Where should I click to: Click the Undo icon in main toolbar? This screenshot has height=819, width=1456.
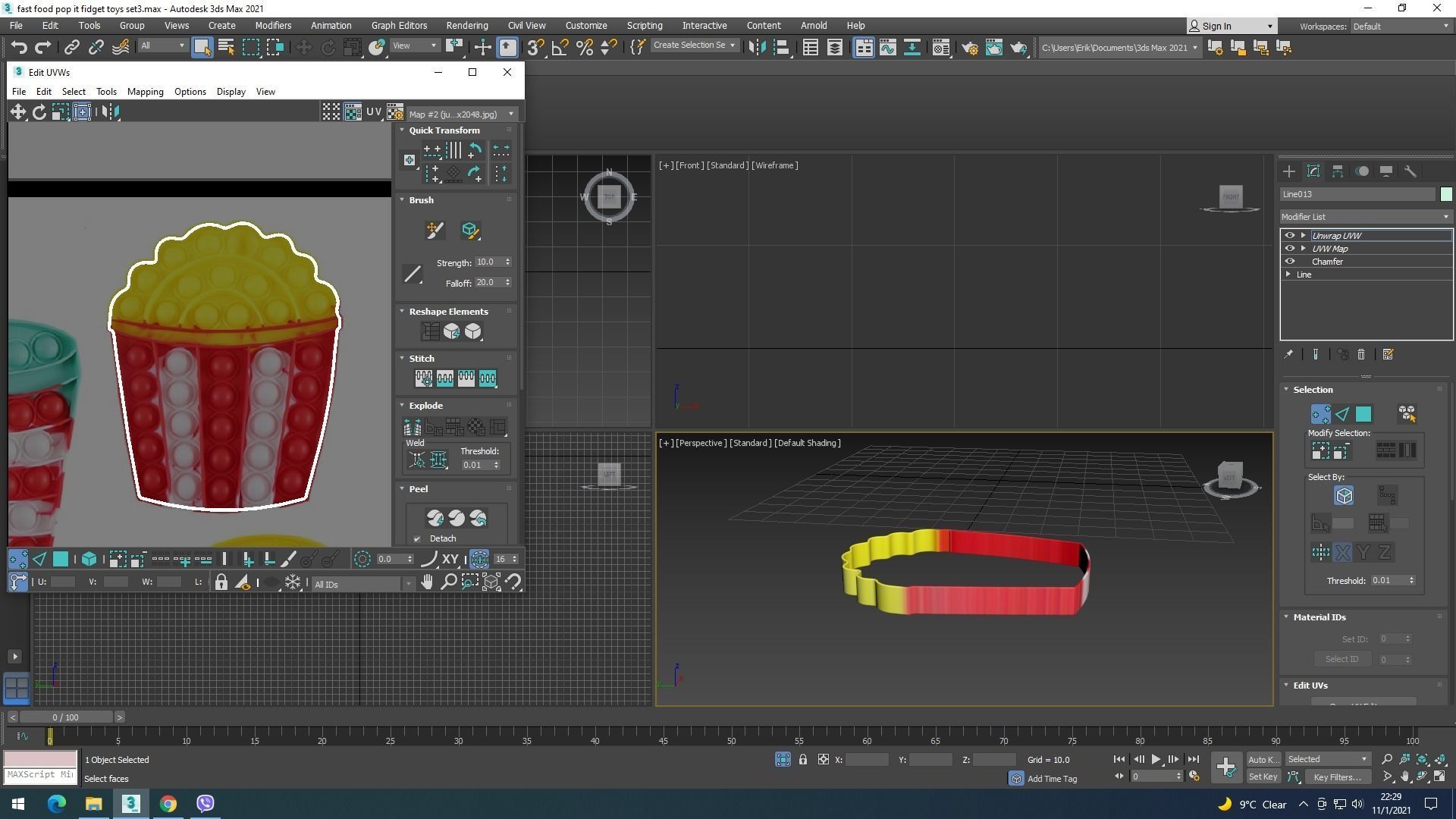[19, 48]
